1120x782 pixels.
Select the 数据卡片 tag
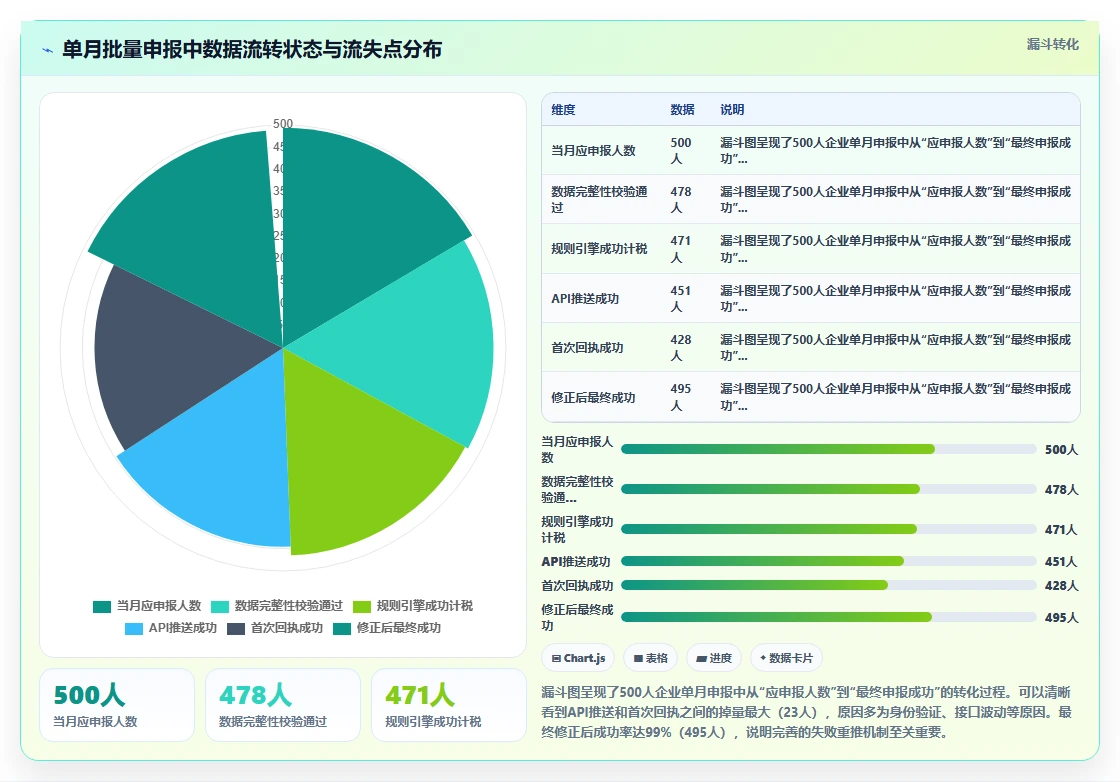[786, 658]
